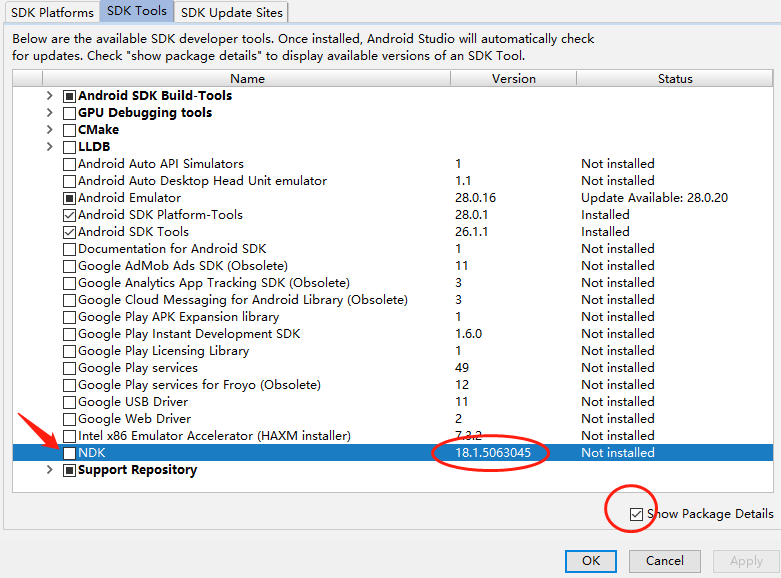Click 'Not installed' status of the NDK row
This screenshot has height=578, width=781.
(x=618, y=452)
